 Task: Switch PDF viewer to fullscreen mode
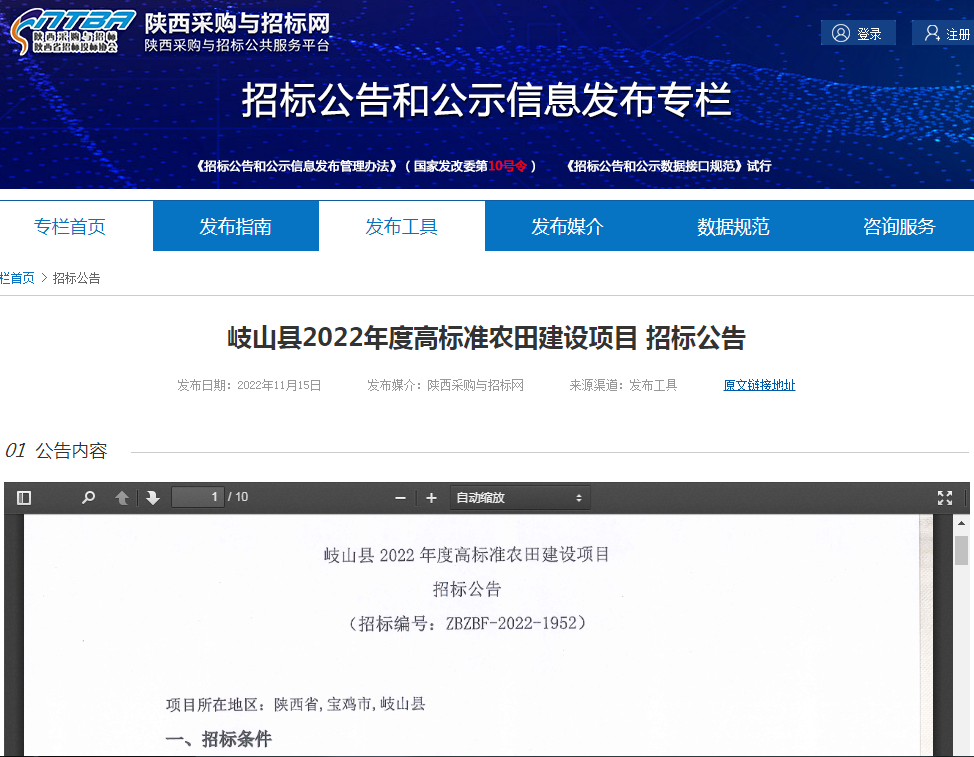click(945, 497)
